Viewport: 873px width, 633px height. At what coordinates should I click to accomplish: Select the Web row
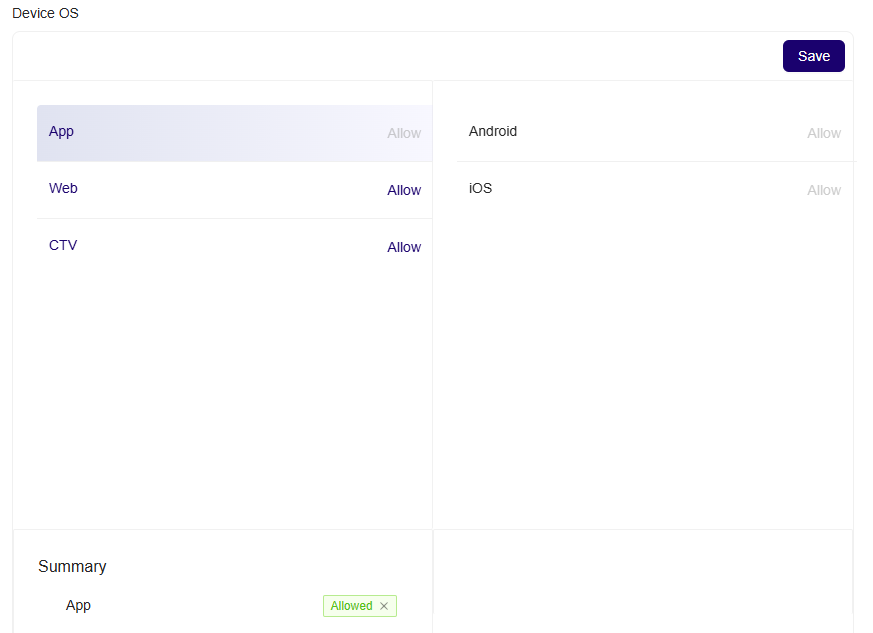tap(234, 190)
